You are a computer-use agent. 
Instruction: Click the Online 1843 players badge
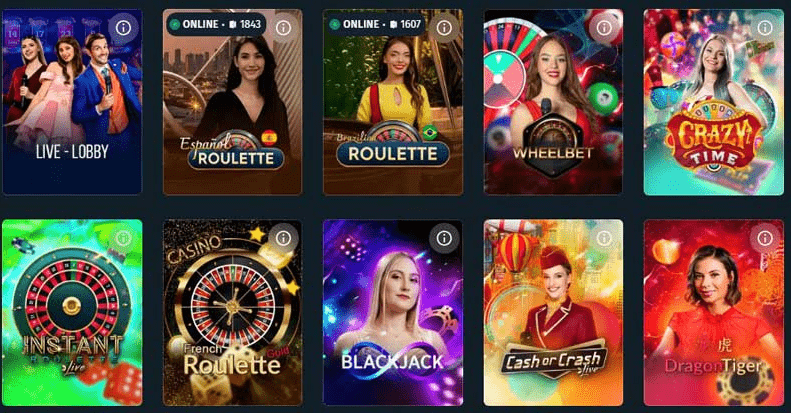tap(216, 24)
